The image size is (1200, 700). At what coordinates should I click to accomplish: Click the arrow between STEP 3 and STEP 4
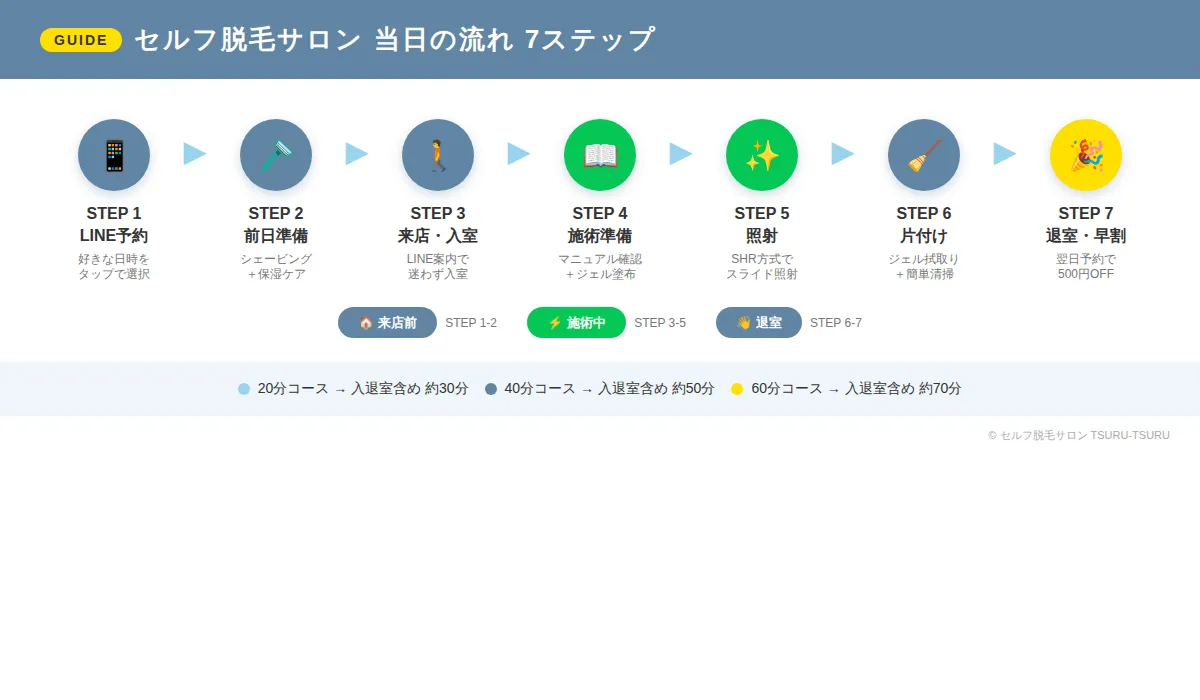pos(519,153)
